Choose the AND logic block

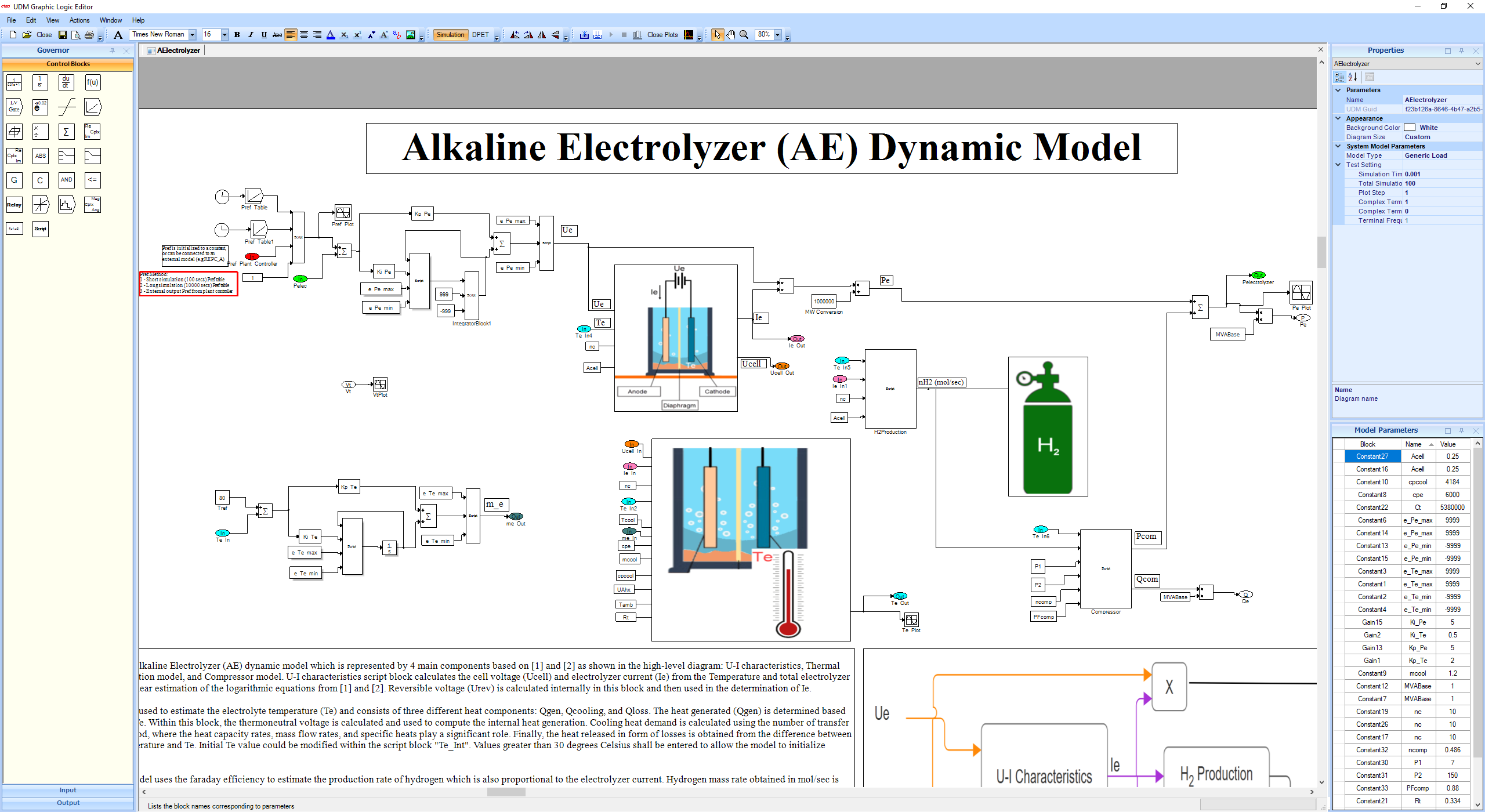67,180
